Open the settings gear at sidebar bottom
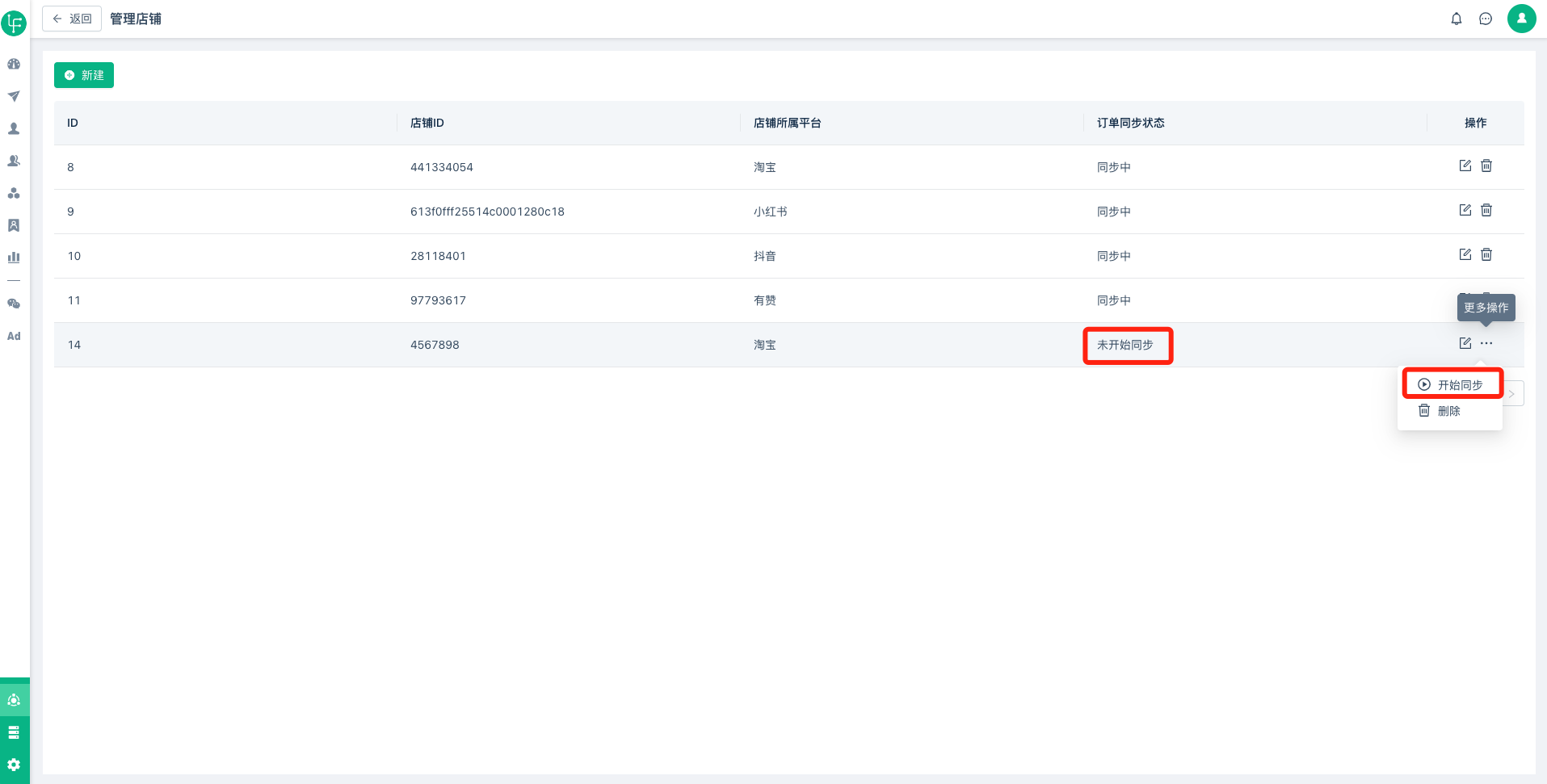 point(14,765)
